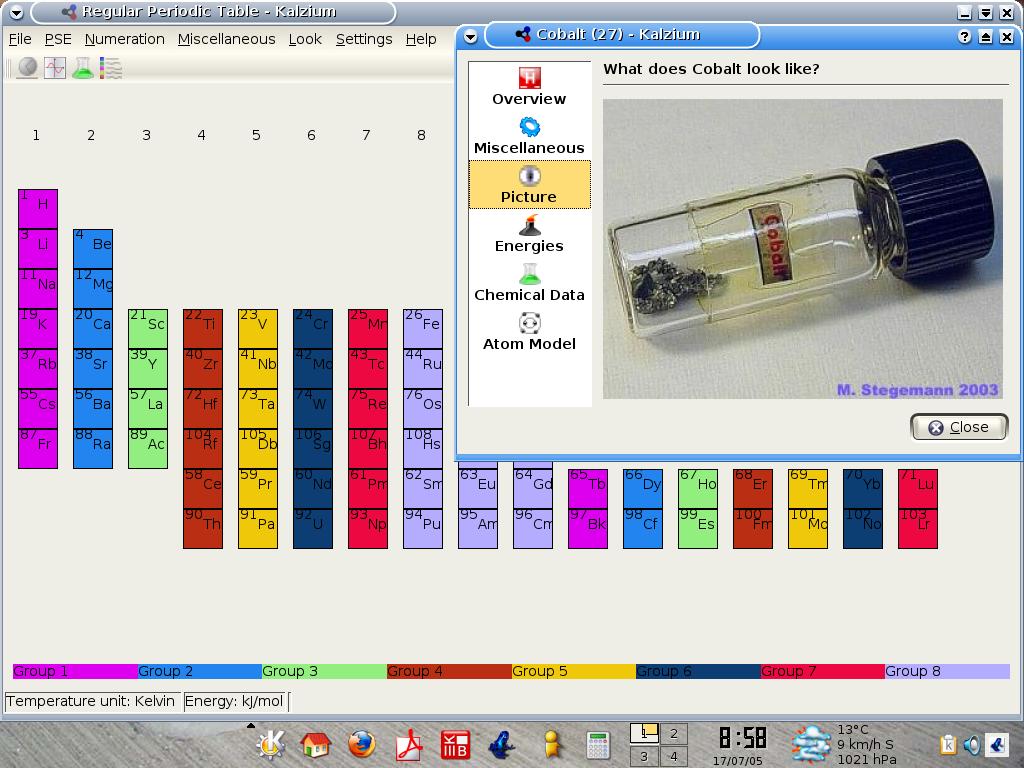
Task: Launch the red KB application icon
Action: [455, 744]
